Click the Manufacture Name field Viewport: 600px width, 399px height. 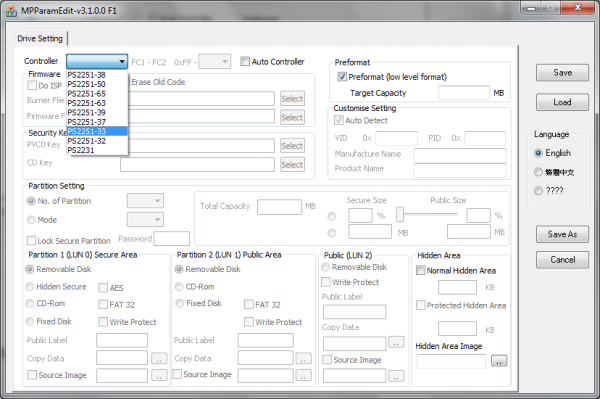point(460,155)
